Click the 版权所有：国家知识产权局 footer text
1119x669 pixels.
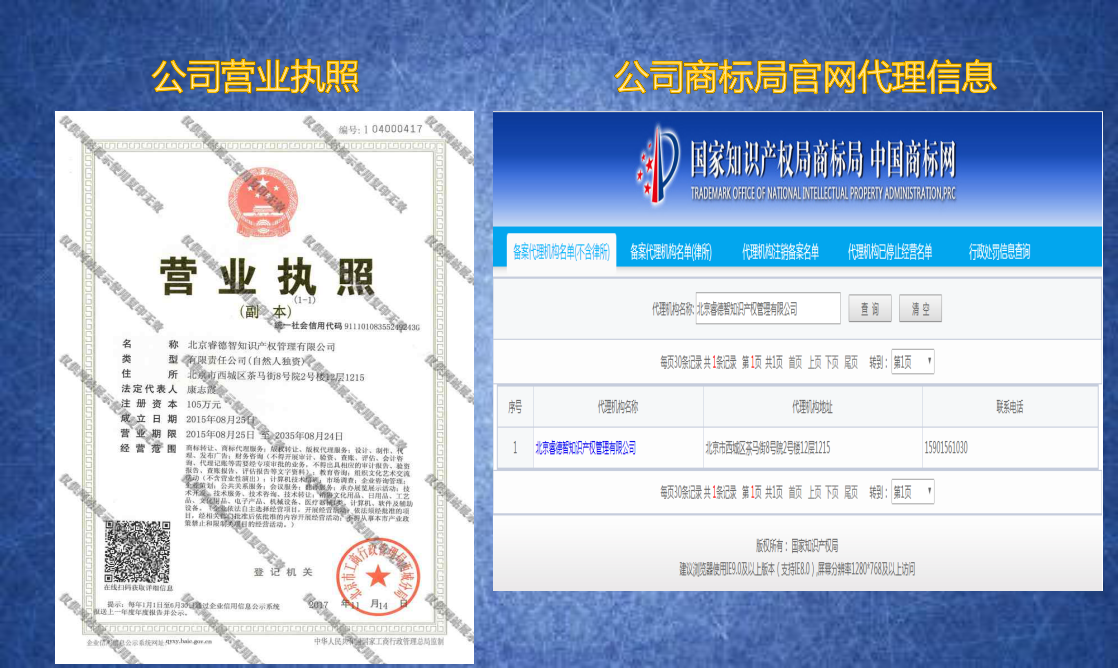pyautogui.click(x=796, y=546)
